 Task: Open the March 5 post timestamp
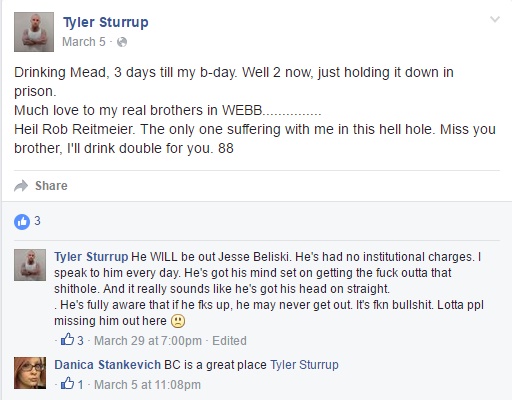coord(84,42)
